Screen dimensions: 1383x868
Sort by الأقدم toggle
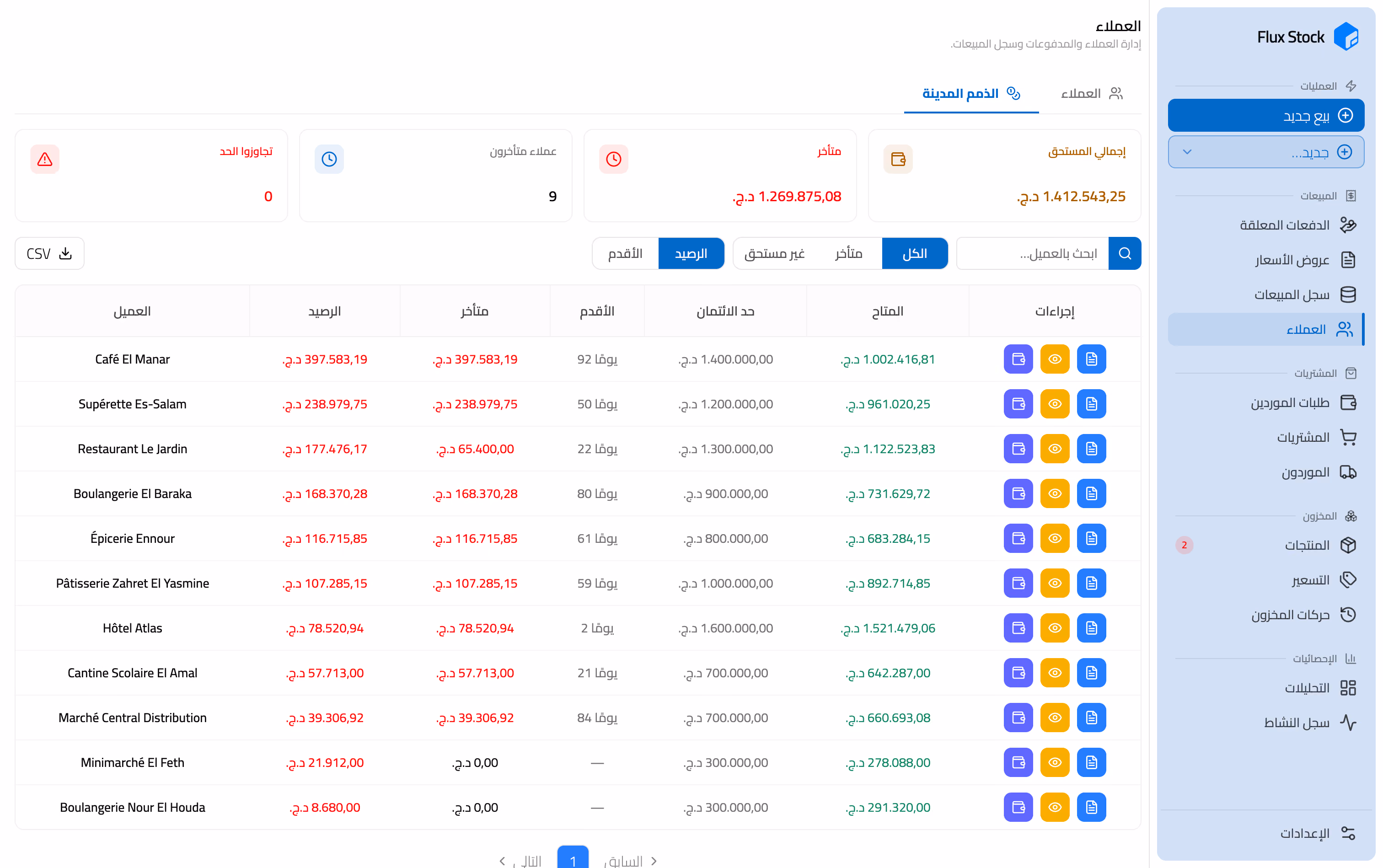625,253
